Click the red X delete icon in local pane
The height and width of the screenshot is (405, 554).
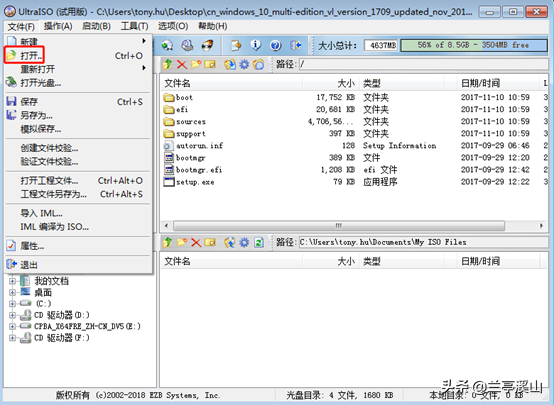click(x=196, y=242)
